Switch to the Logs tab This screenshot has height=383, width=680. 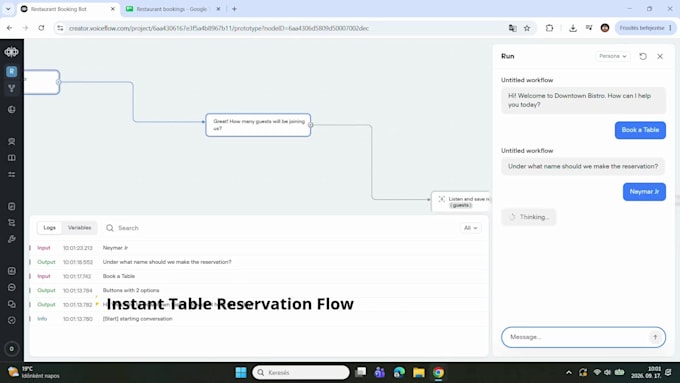(x=49, y=228)
